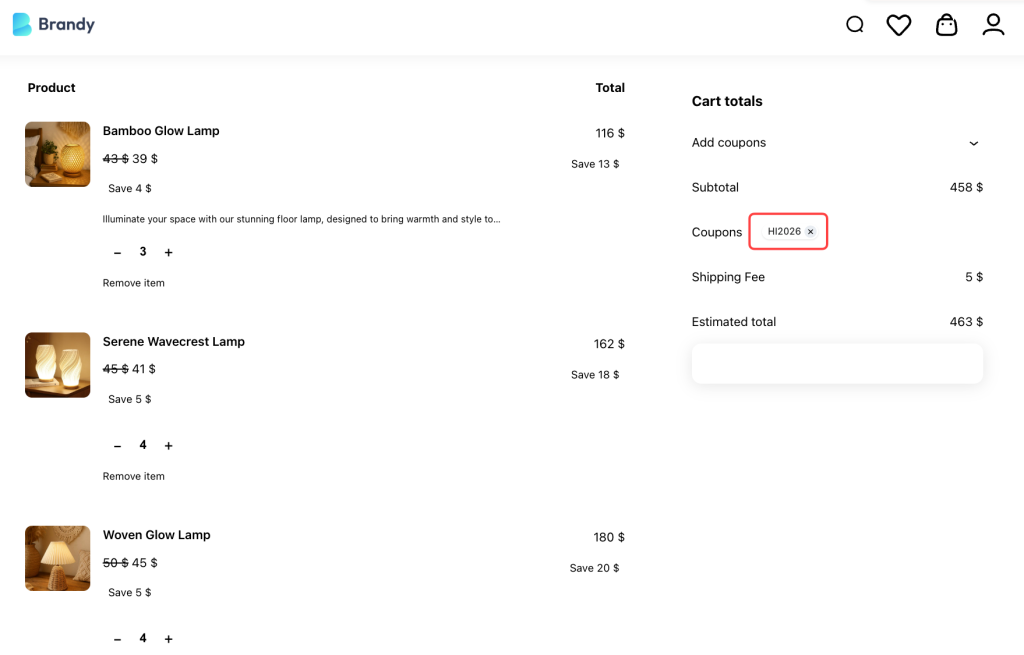Click the Brandy logo

tap(53, 24)
